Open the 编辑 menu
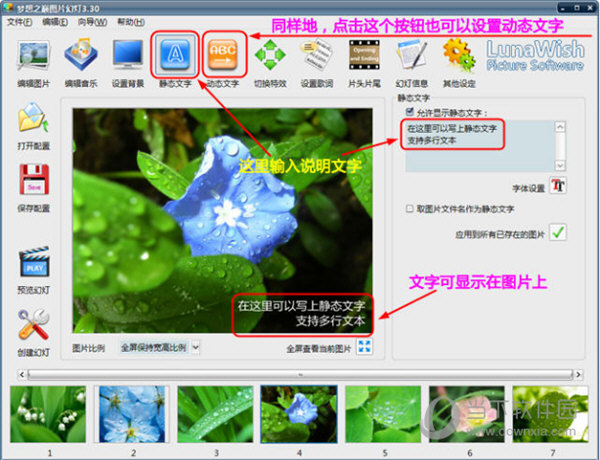Screen dimensions: 600x460 click(55, 22)
